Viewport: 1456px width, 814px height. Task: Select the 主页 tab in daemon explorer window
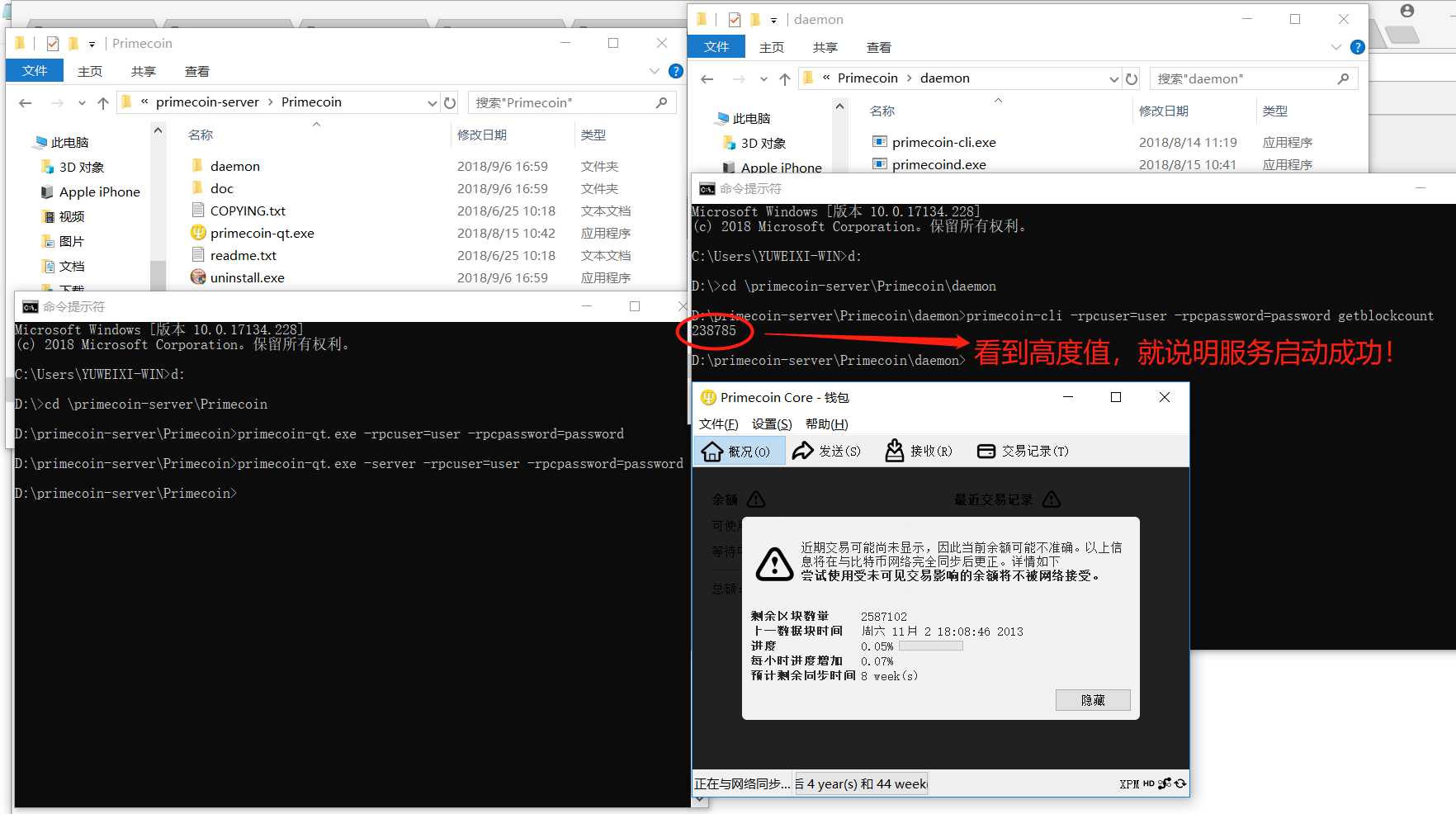pyautogui.click(x=772, y=48)
